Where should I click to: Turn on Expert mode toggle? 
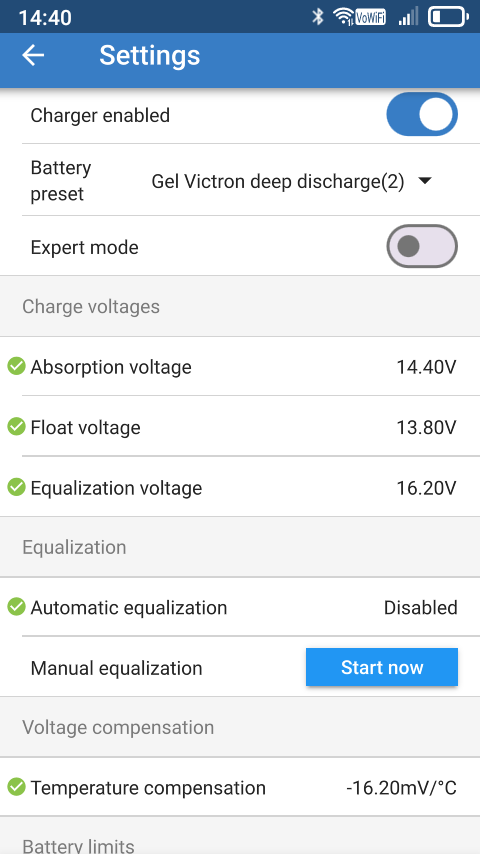point(422,247)
